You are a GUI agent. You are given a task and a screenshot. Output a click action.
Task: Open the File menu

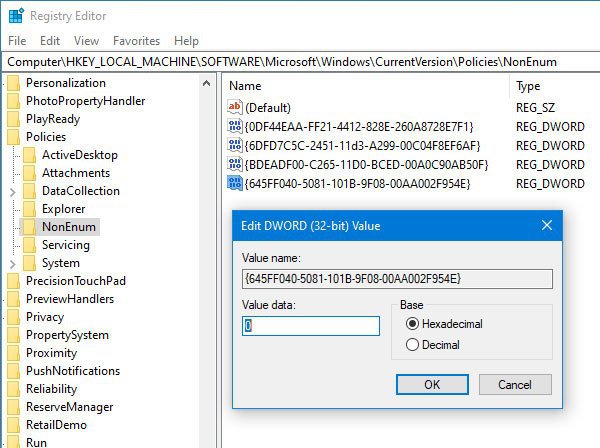(x=17, y=41)
